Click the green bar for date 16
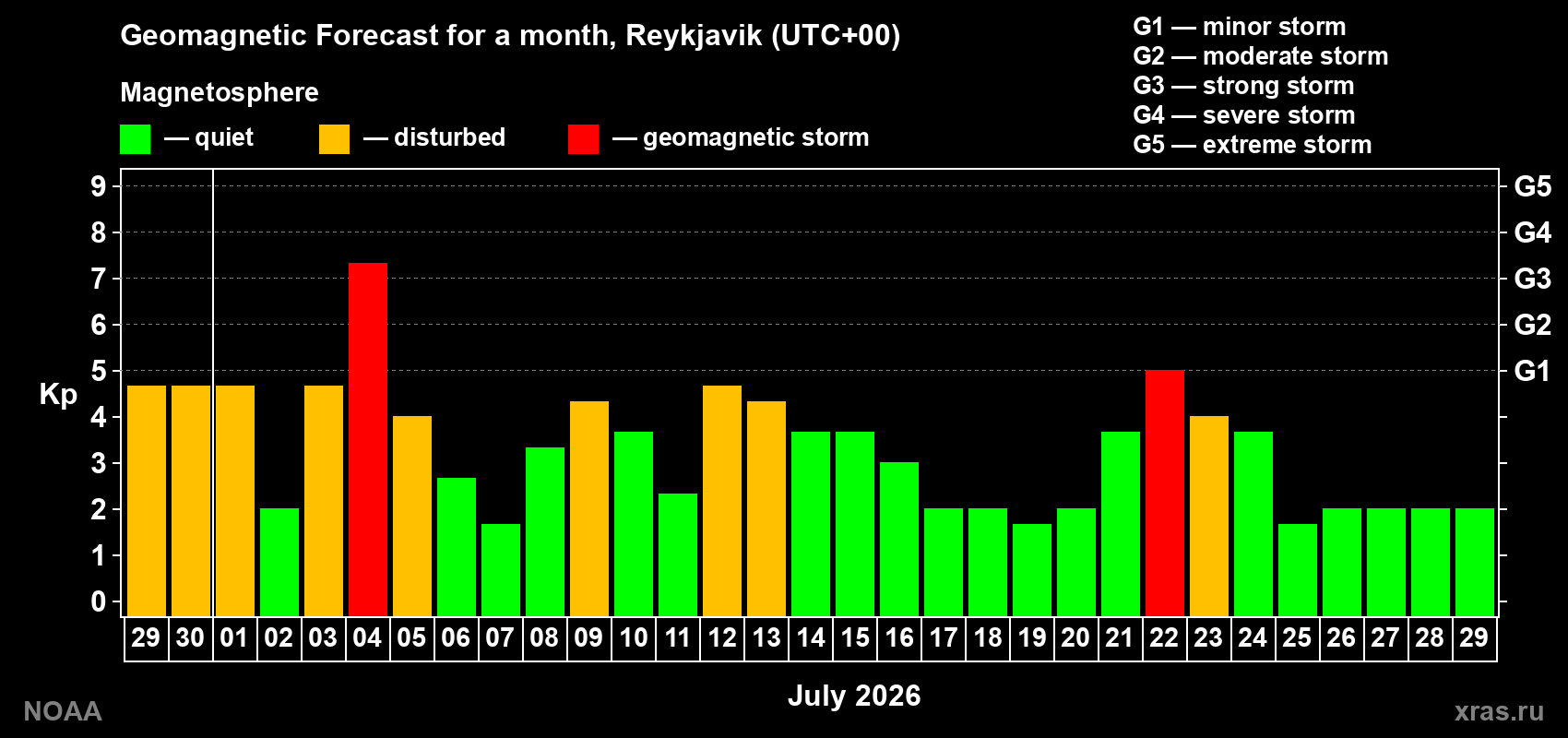The height and width of the screenshot is (738, 1568). click(899, 540)
